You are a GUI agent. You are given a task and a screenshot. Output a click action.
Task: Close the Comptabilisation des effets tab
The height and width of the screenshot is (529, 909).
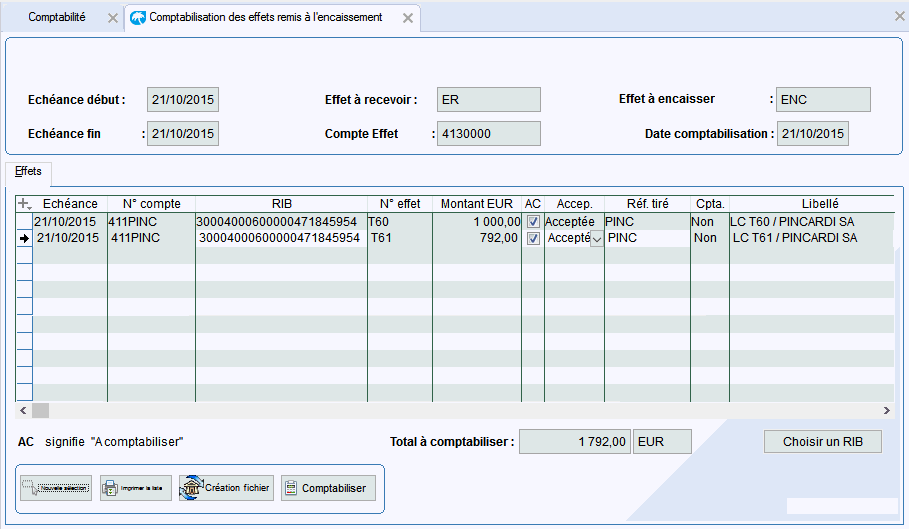406,18
